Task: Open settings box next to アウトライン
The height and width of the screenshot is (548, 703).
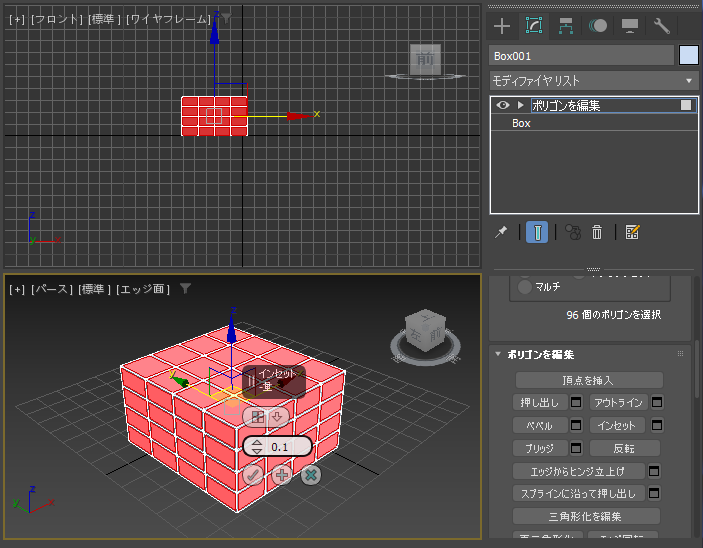Action: (x=657, y=403)
